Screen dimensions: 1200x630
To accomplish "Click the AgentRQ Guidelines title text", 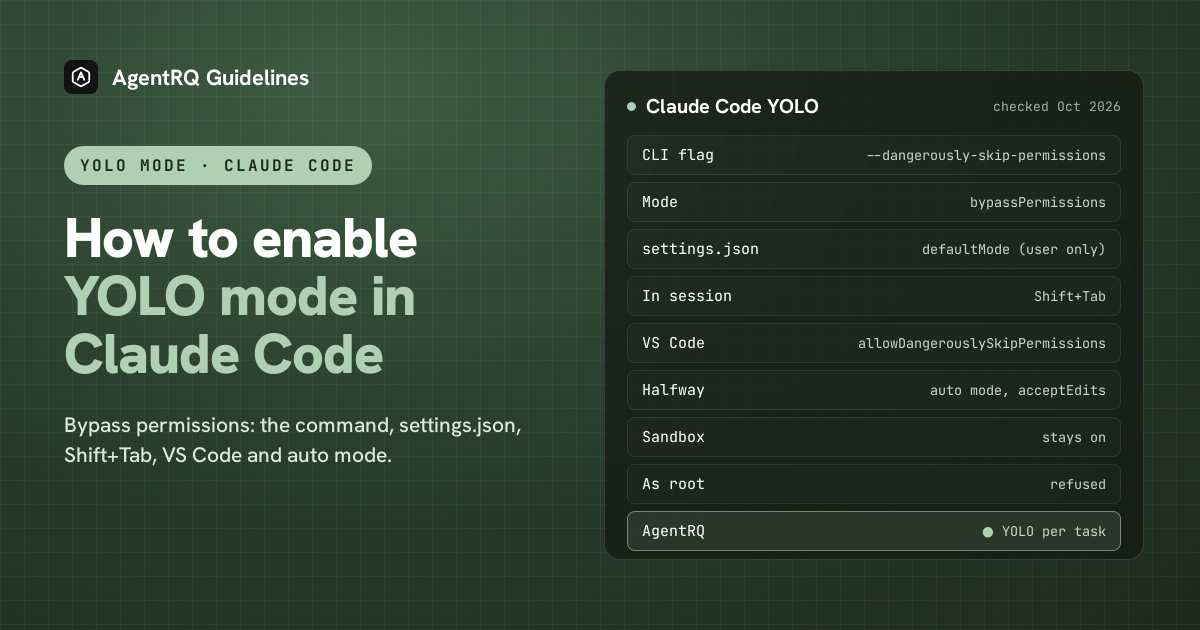I will click(211, 77).
